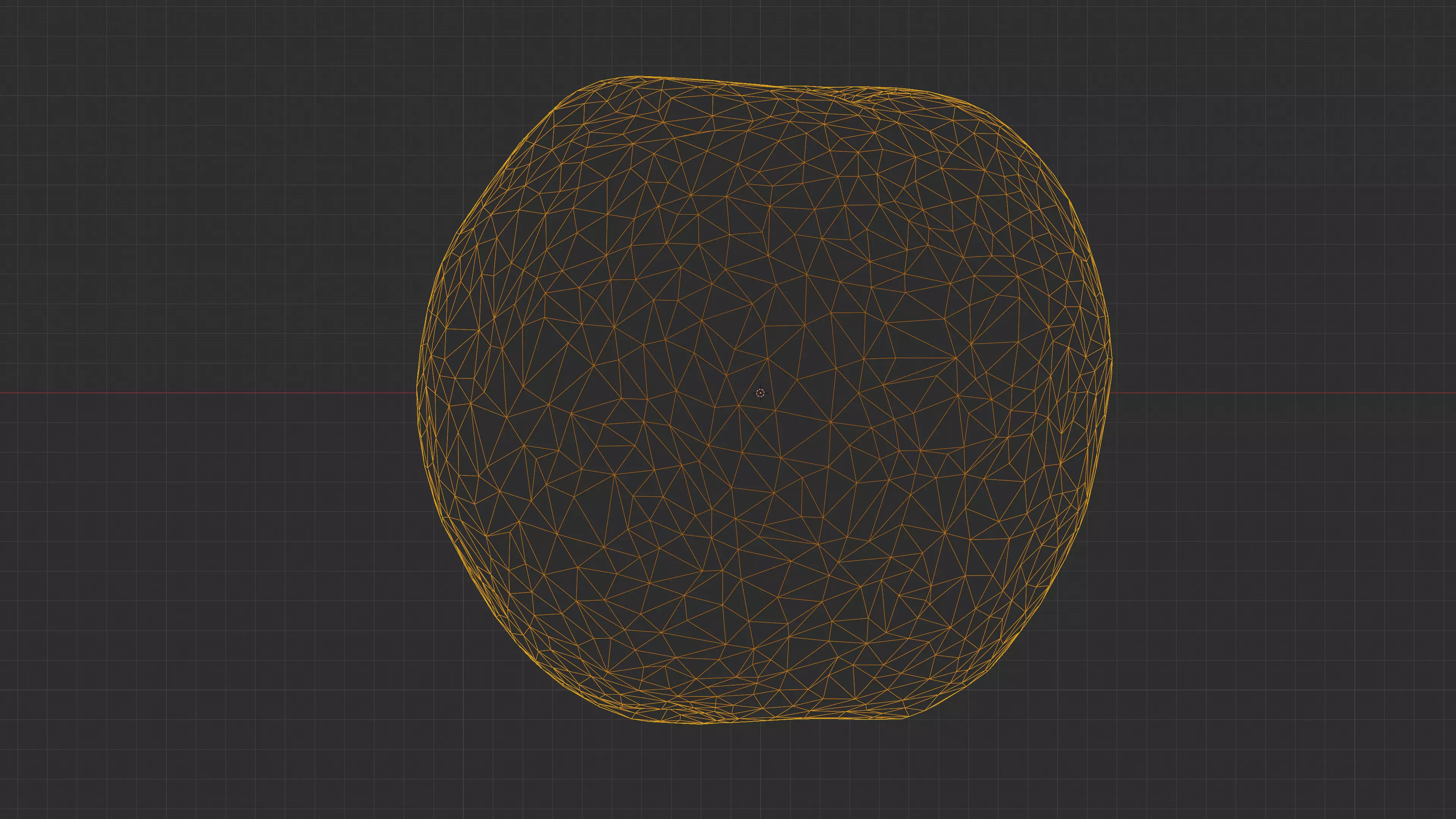1456x819 pixels.
Task: Click the 3D cursor crosshair at the mesh center
Action: click(760, 393)
